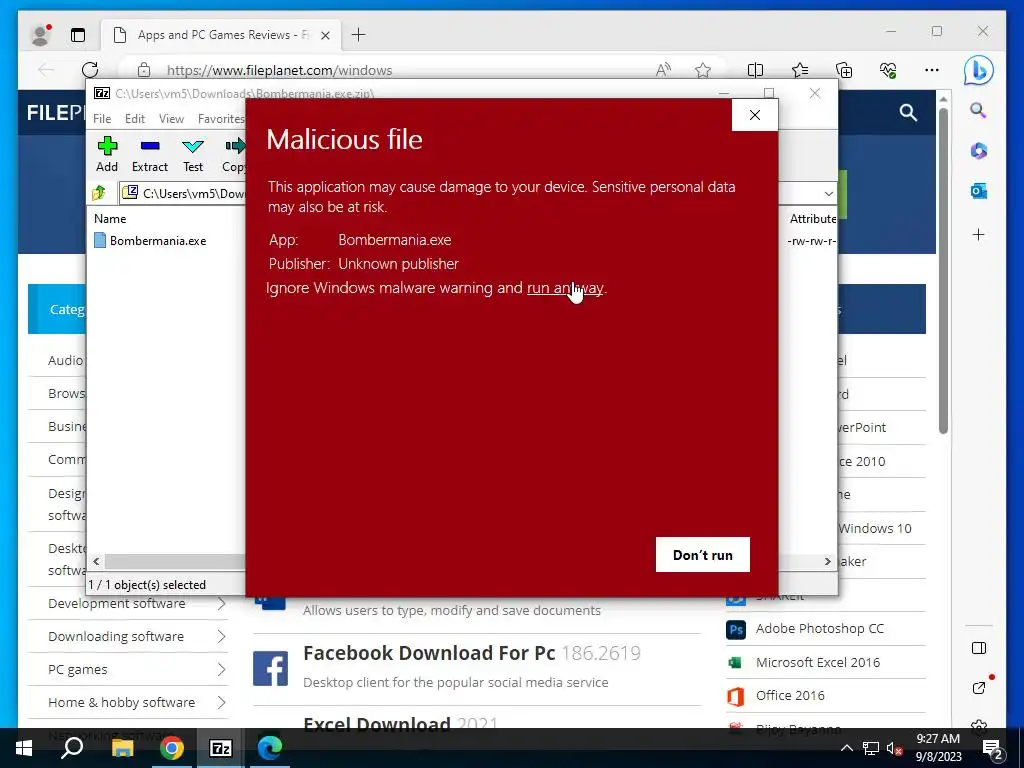Open Windows Start menu
The image size is (1024, 768).
tap(24, 748)
